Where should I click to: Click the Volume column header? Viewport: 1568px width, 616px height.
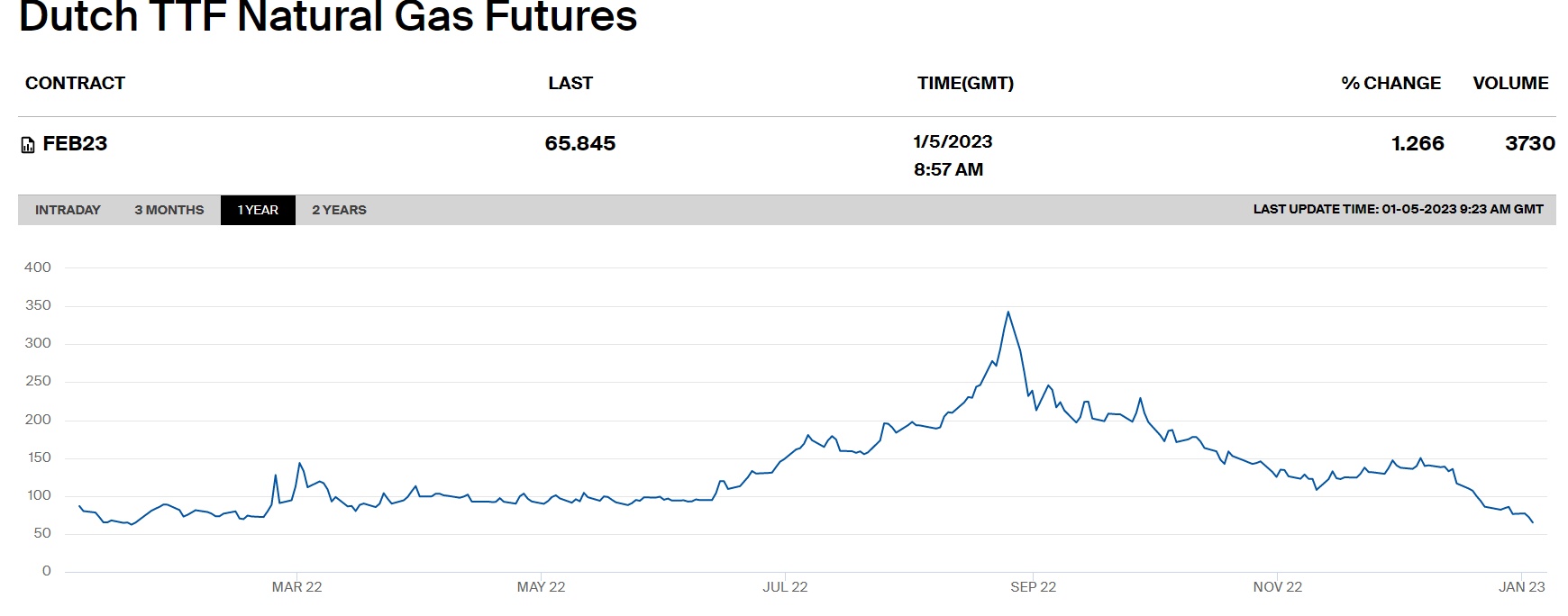[x=1510, y=83]
